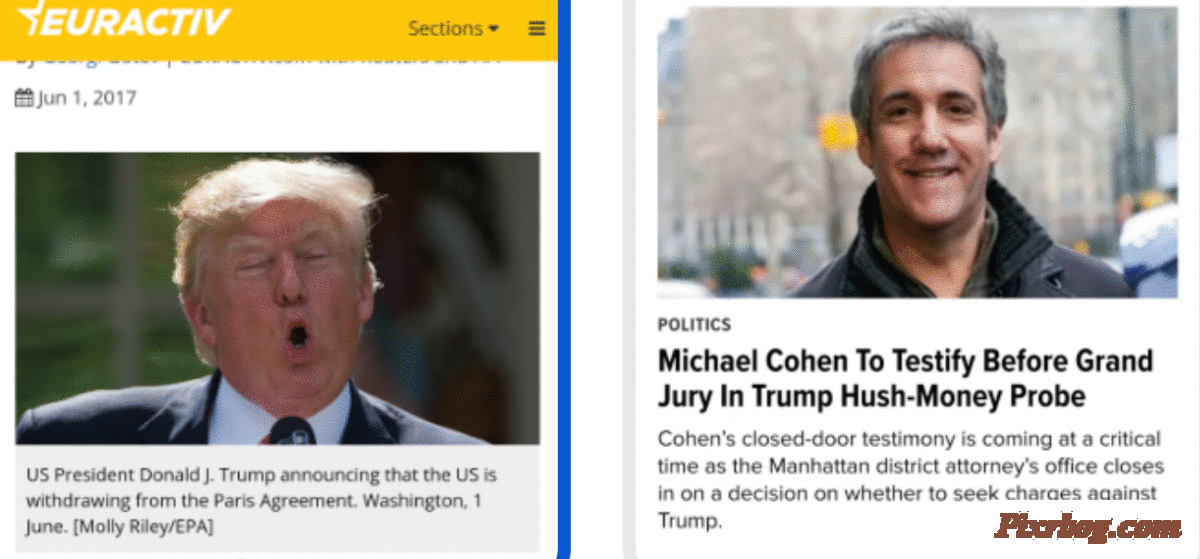The width and height of the screenshot is (1200, 559).
Task: Click the Cohen closed-door testimony summary text
Action: pyautogui.click(x=910, y=480)
